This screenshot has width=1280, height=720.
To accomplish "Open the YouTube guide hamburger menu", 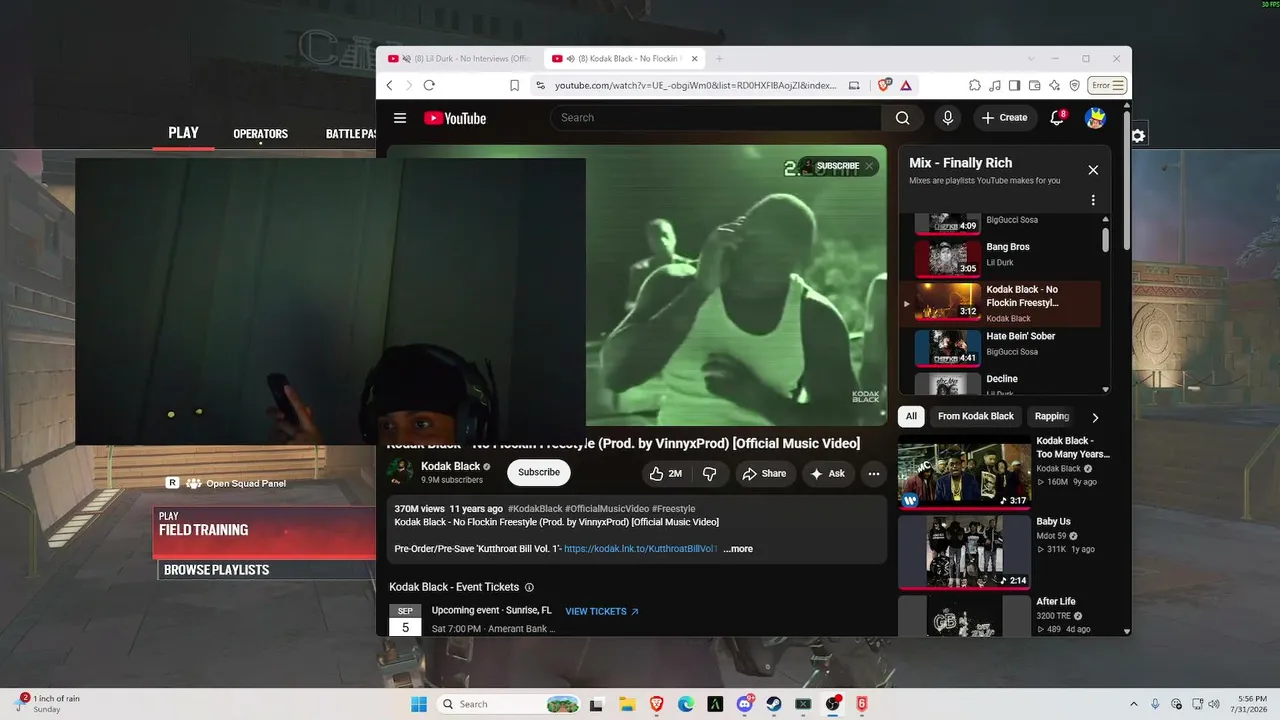I will pos(400,118).
